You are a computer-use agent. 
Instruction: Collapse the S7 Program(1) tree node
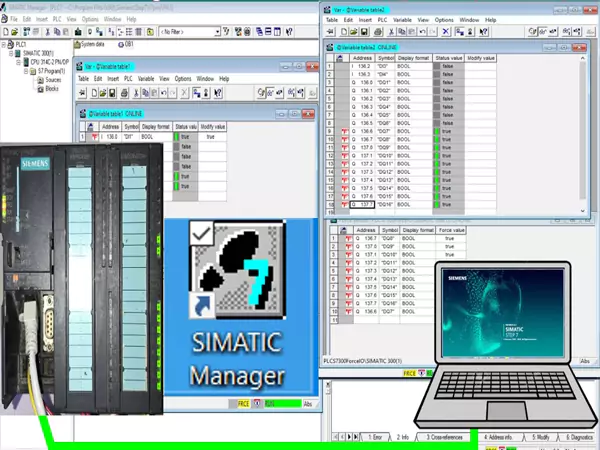pyautogui.click(x=26, y=71)
